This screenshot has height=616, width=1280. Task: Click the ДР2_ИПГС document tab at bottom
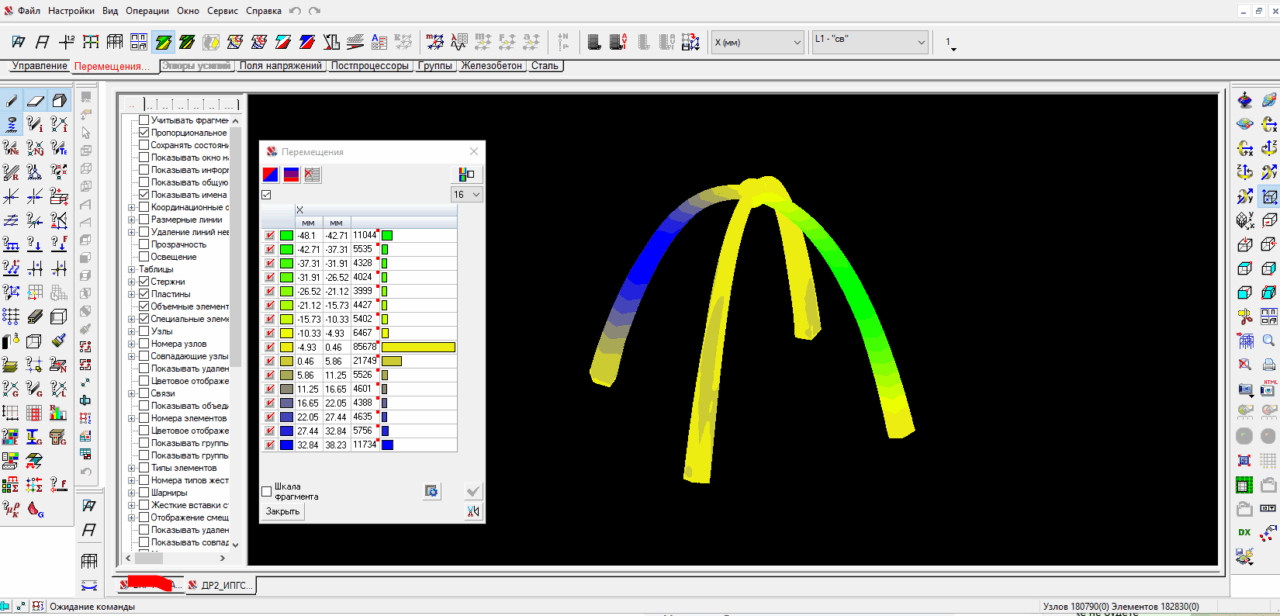(x=219, y=585)
